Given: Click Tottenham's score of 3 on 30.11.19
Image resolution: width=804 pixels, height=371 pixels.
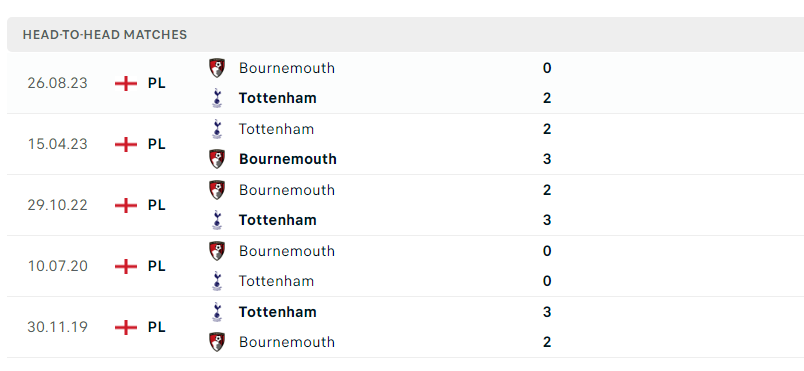Looking at the screenshot, I should pos(547,312).
